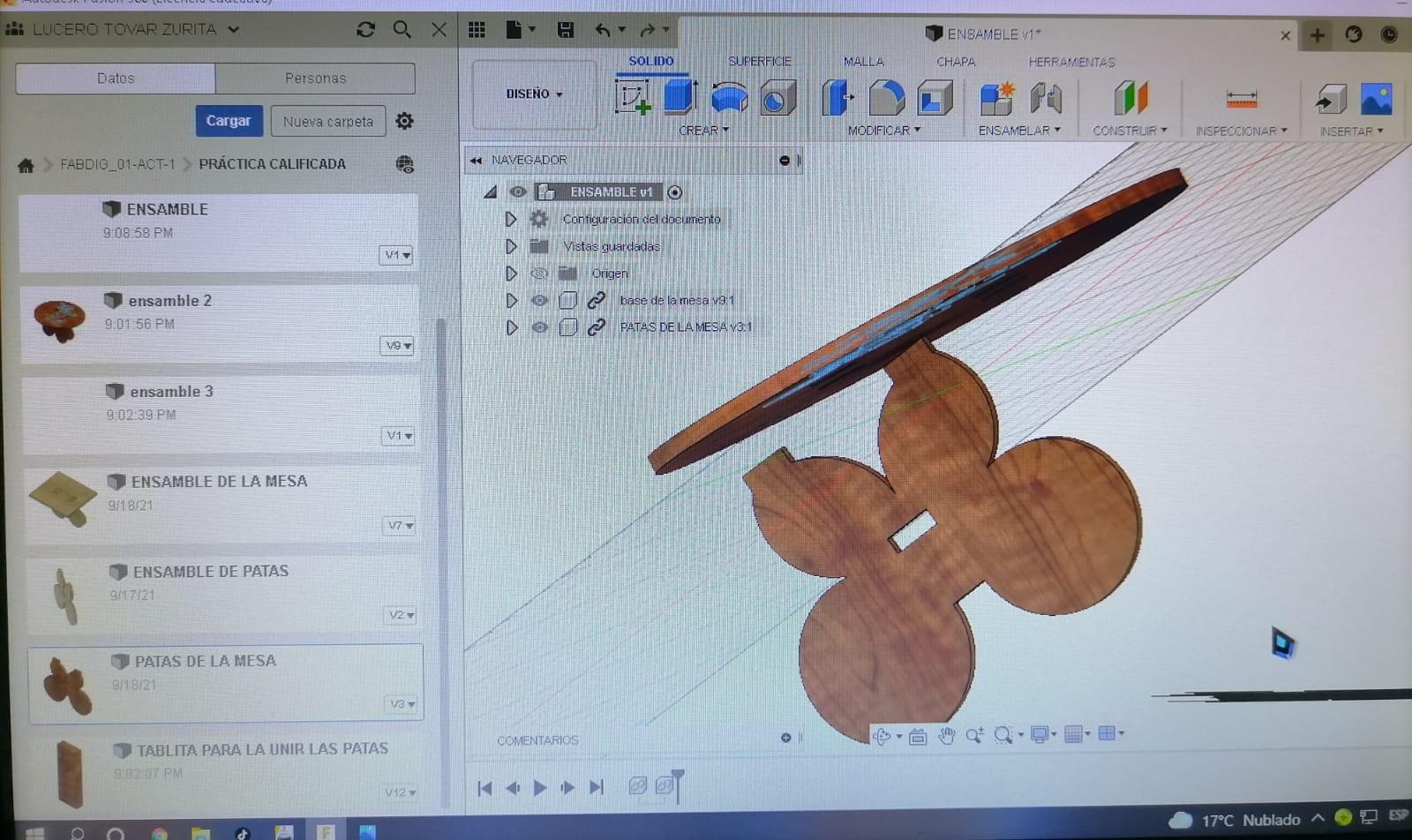The image size is (1412, 840).
Task: Click the New Component icon
Action: tap(998, 99)
